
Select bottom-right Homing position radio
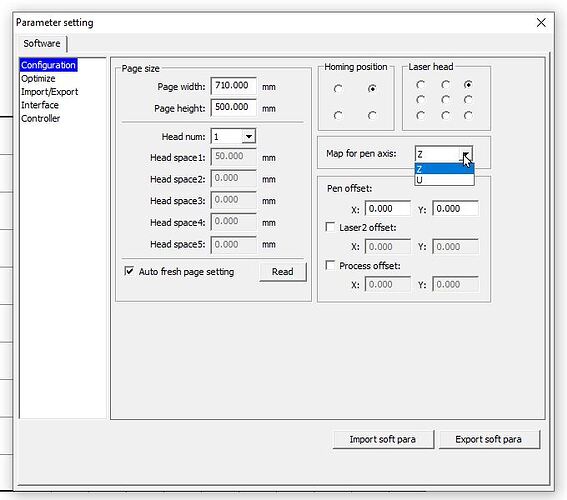click(372, 115)
